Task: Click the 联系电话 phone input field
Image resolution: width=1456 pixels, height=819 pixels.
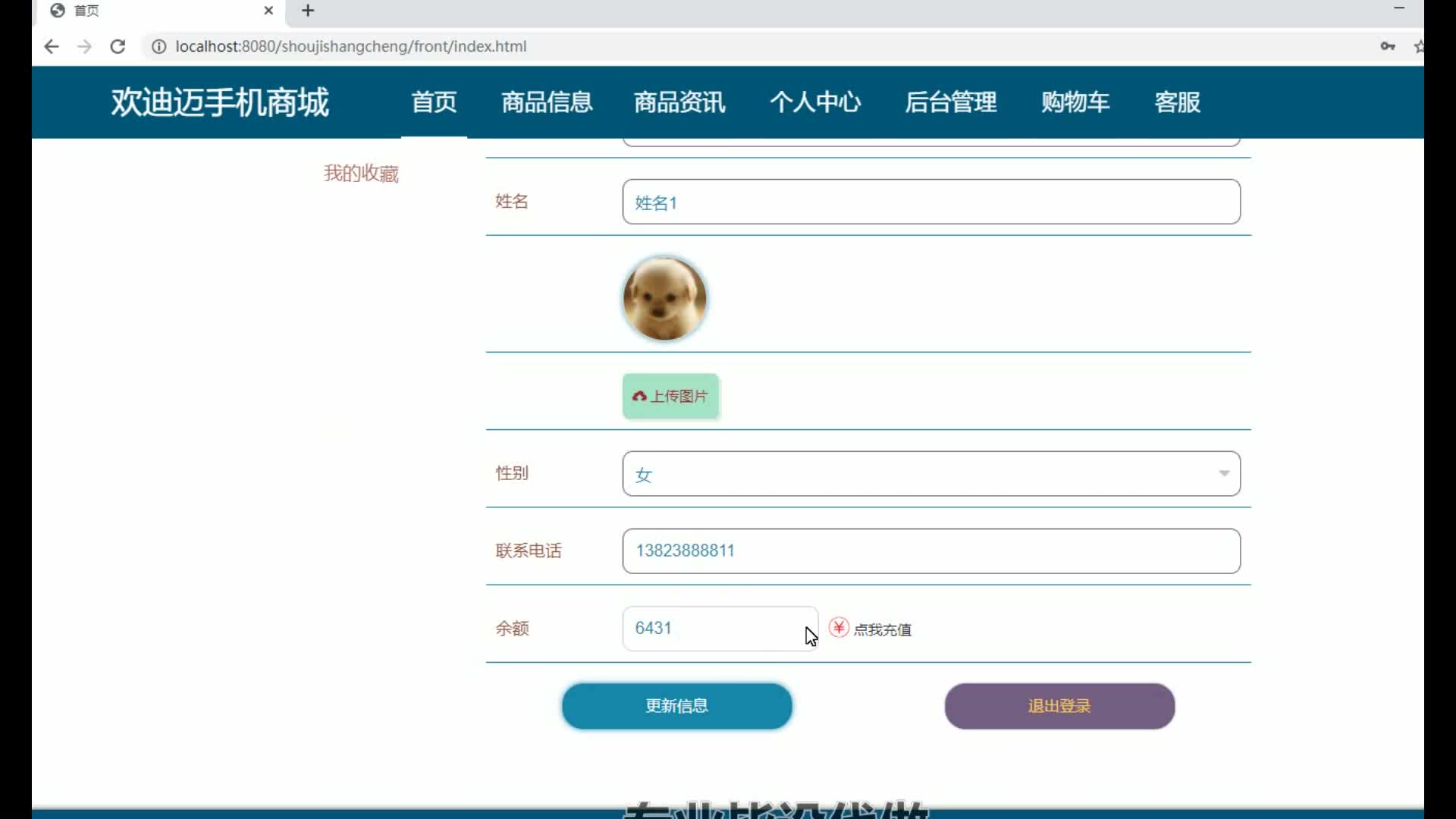Action: point(930,551)
